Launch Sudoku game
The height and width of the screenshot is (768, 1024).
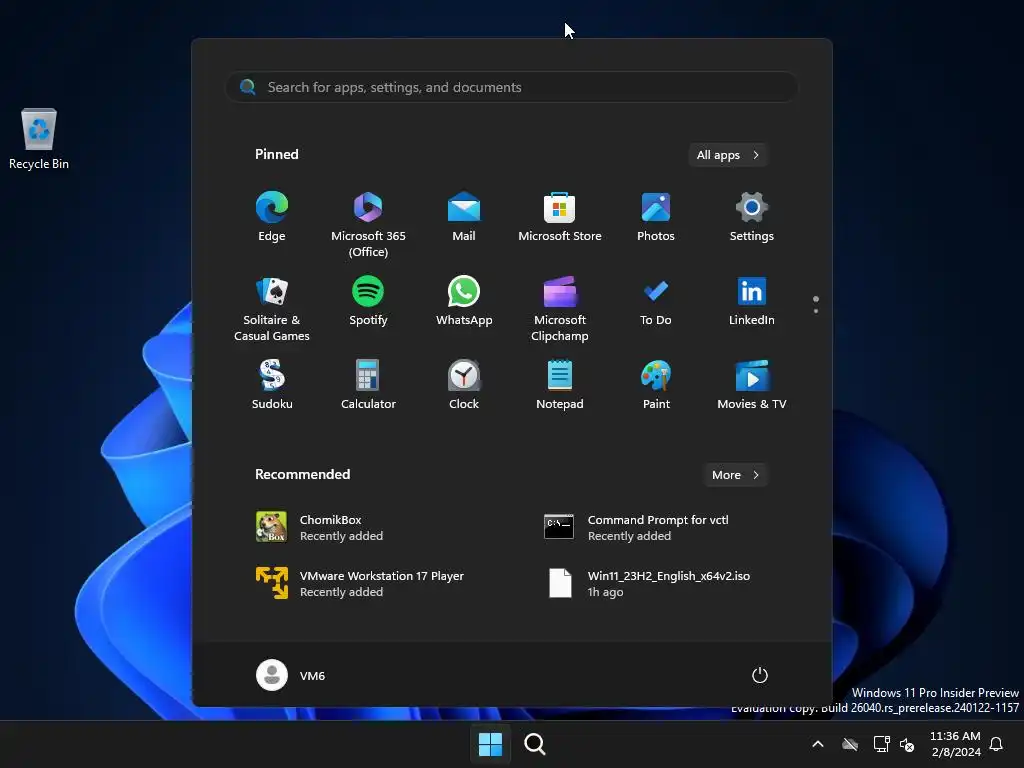(272, 385)
